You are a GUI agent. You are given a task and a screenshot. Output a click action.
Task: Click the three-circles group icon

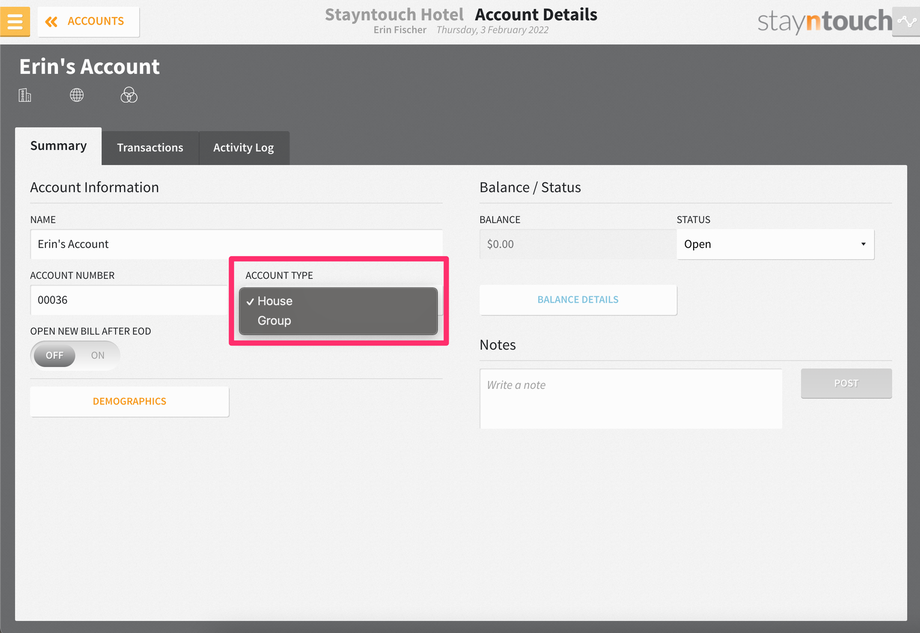129,95
